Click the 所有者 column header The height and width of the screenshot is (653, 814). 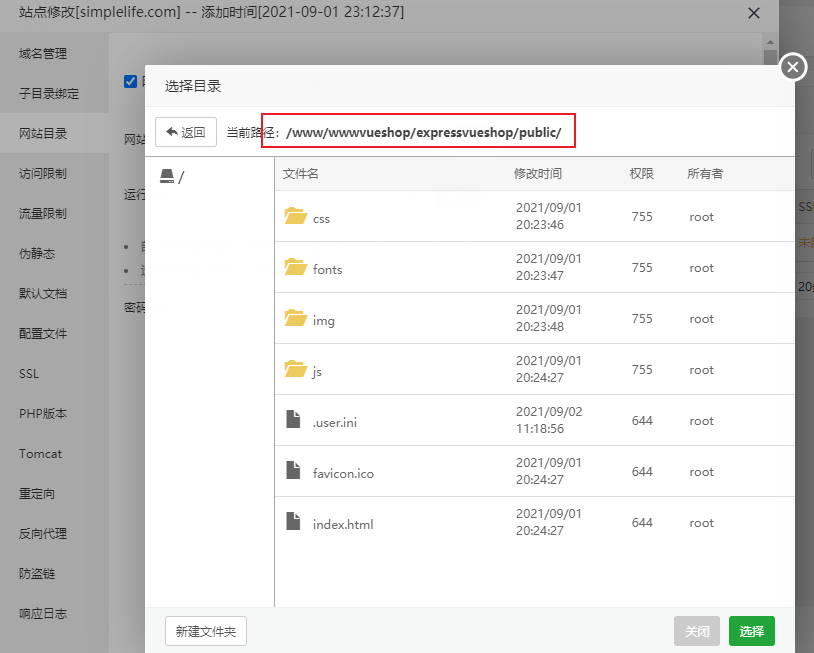click(705, 173)
